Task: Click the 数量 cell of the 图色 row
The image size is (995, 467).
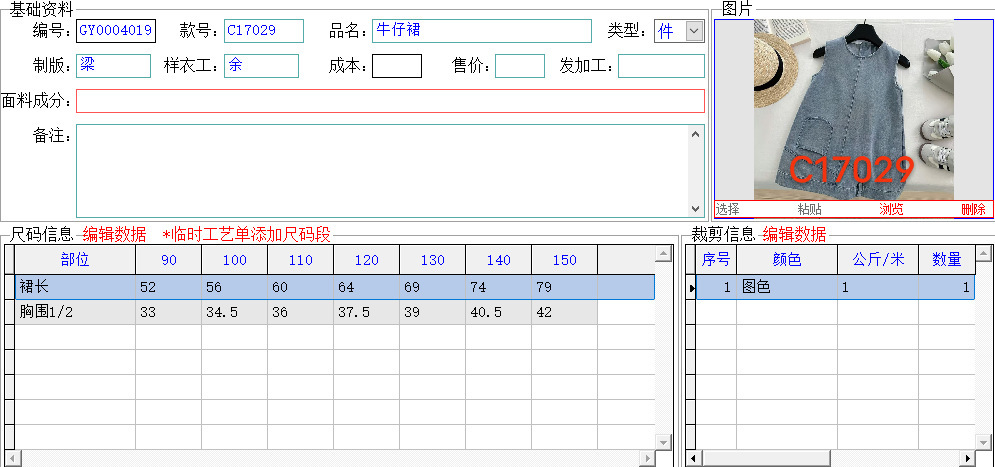Action: [x=947, y=287]
